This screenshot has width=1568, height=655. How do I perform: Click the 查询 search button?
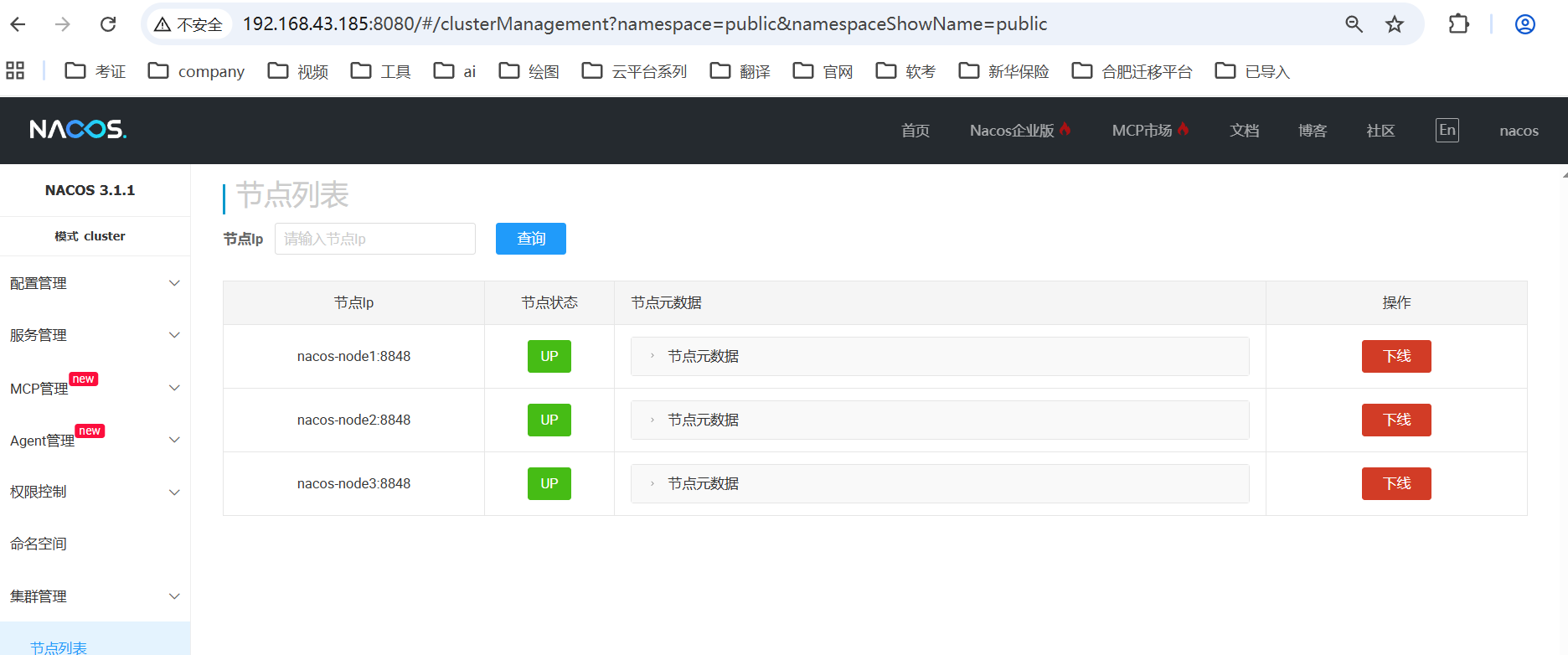(531, 239)
